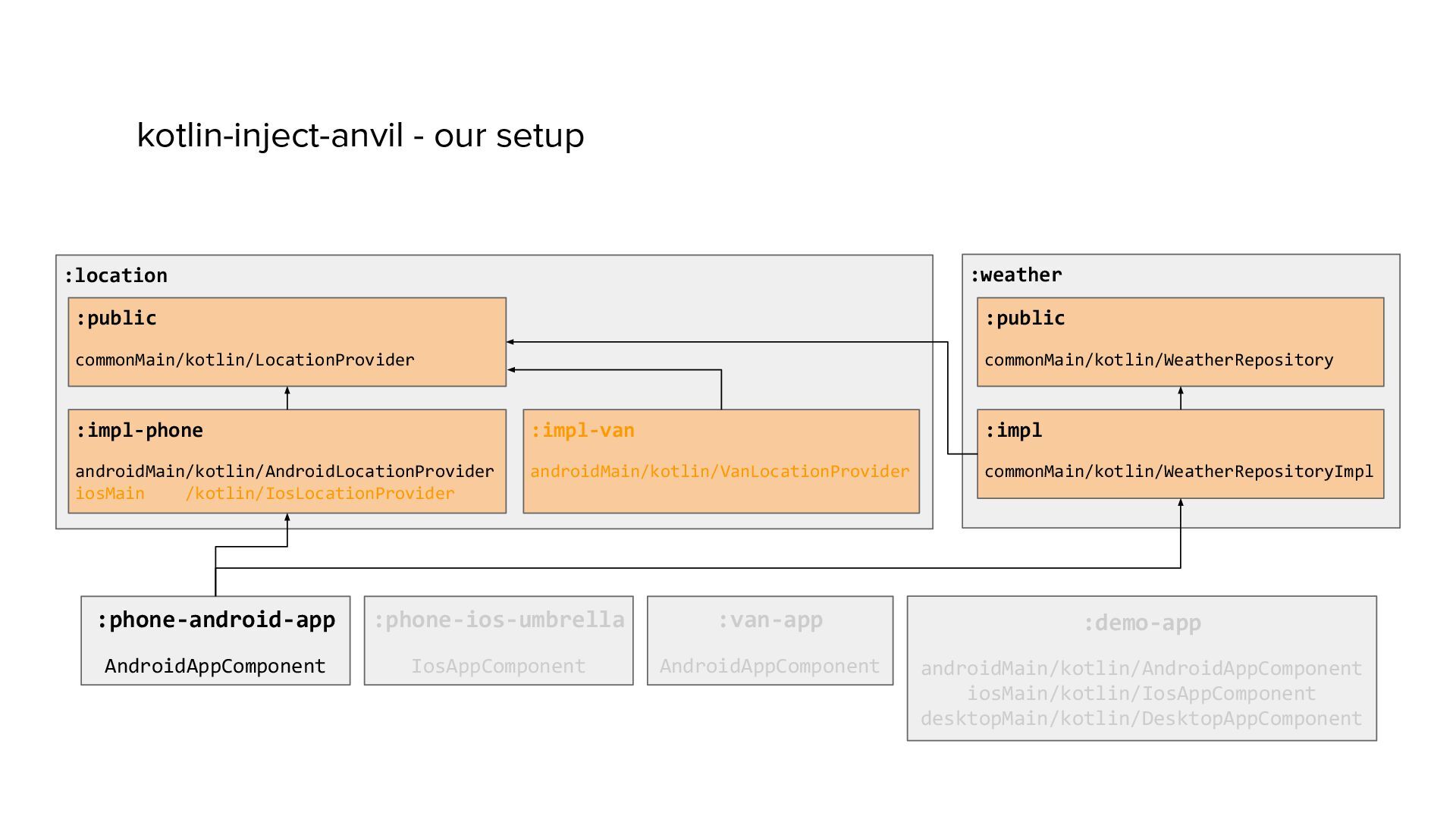Image resolution: width=1456 pixels, height=819 pixels.
Task: Select the :impl-phone box heading
Action: 140,430
